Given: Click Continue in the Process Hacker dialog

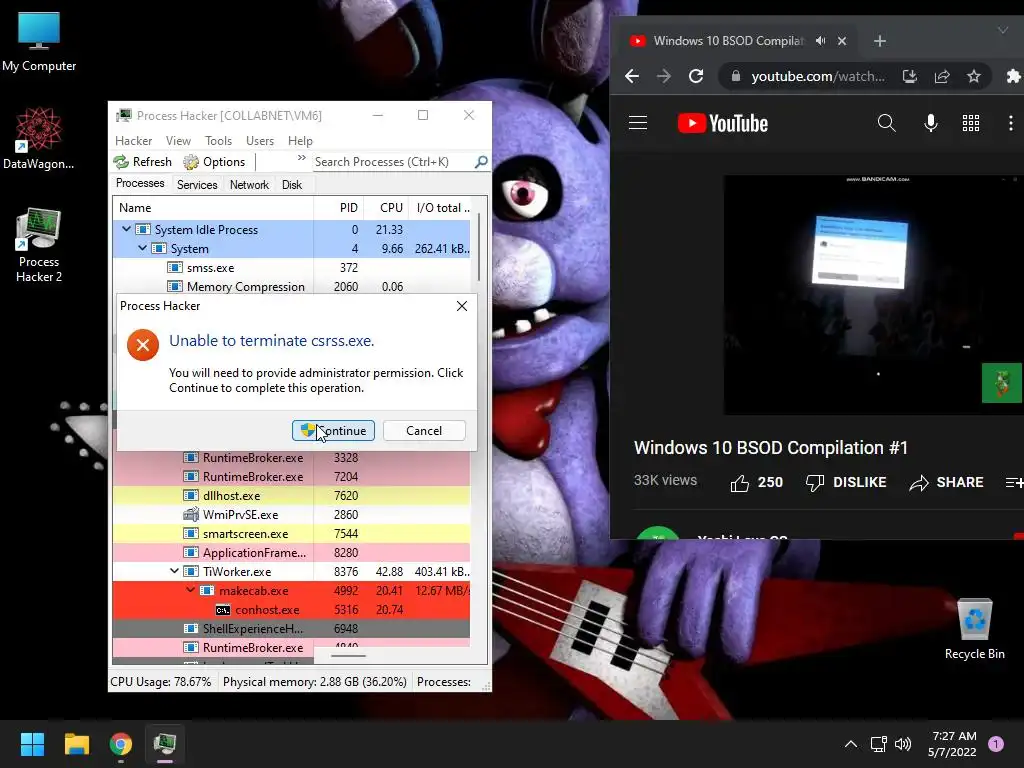Looking at the screenshot, I should click(x=333, y=430).
